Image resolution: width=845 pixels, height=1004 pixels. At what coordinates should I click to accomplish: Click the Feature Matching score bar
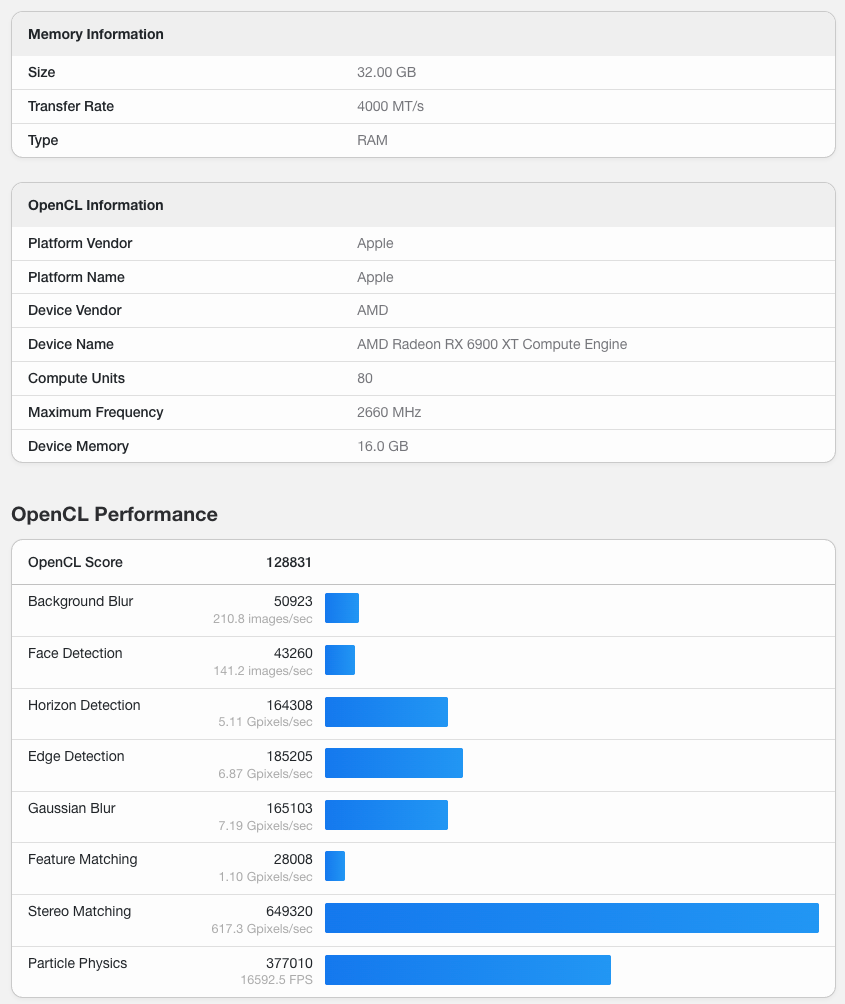tap(335, 866)
